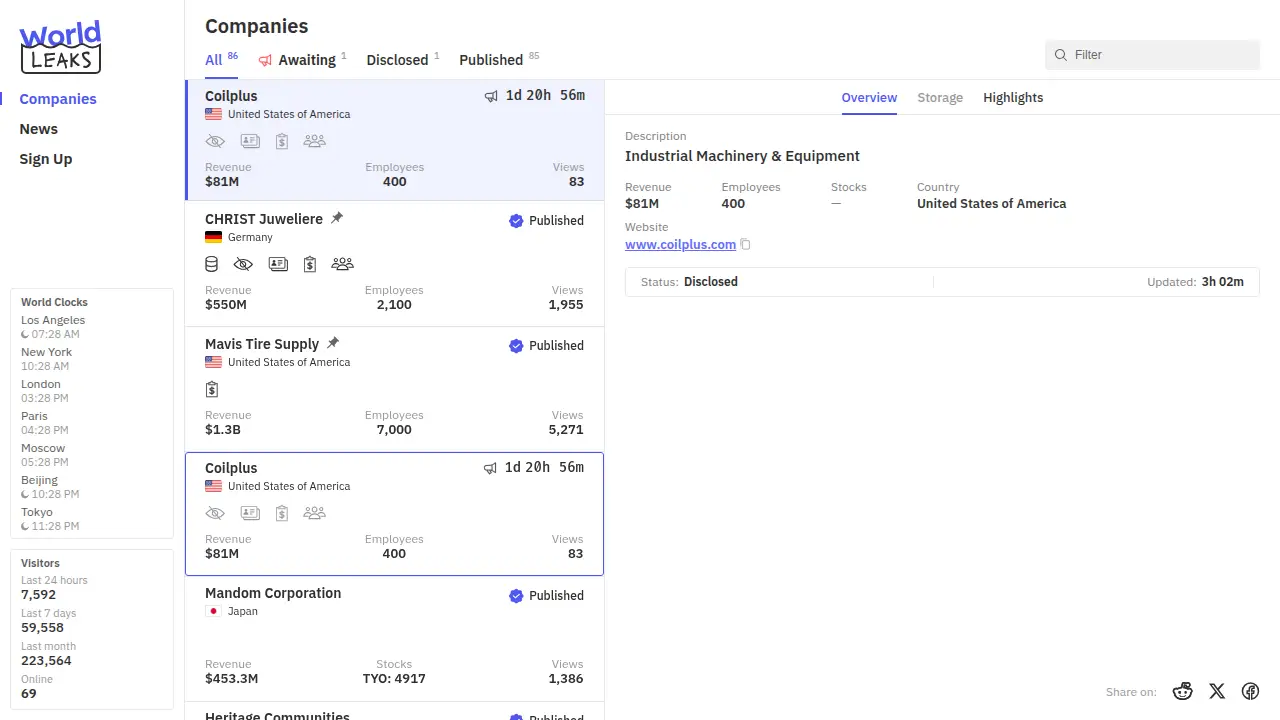This screenshot has width=1280, height=720.
Task: Click Published badge on Mandom Corporation
Action: tap(546, 596)
